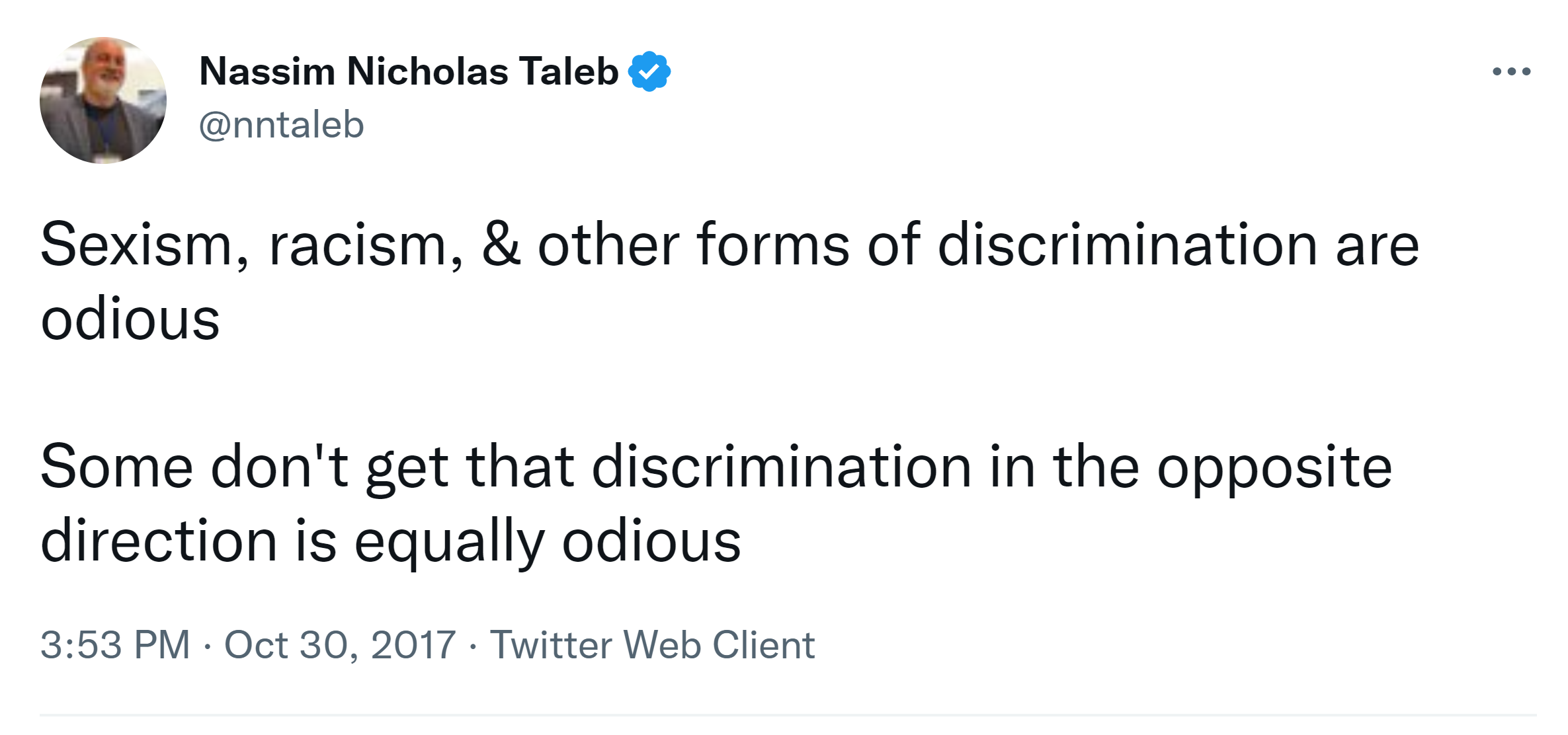The width and height of the screenshot is (1568, 735).
Task: Open the tweet's three-dot More menu
Action: point(1511,71)
